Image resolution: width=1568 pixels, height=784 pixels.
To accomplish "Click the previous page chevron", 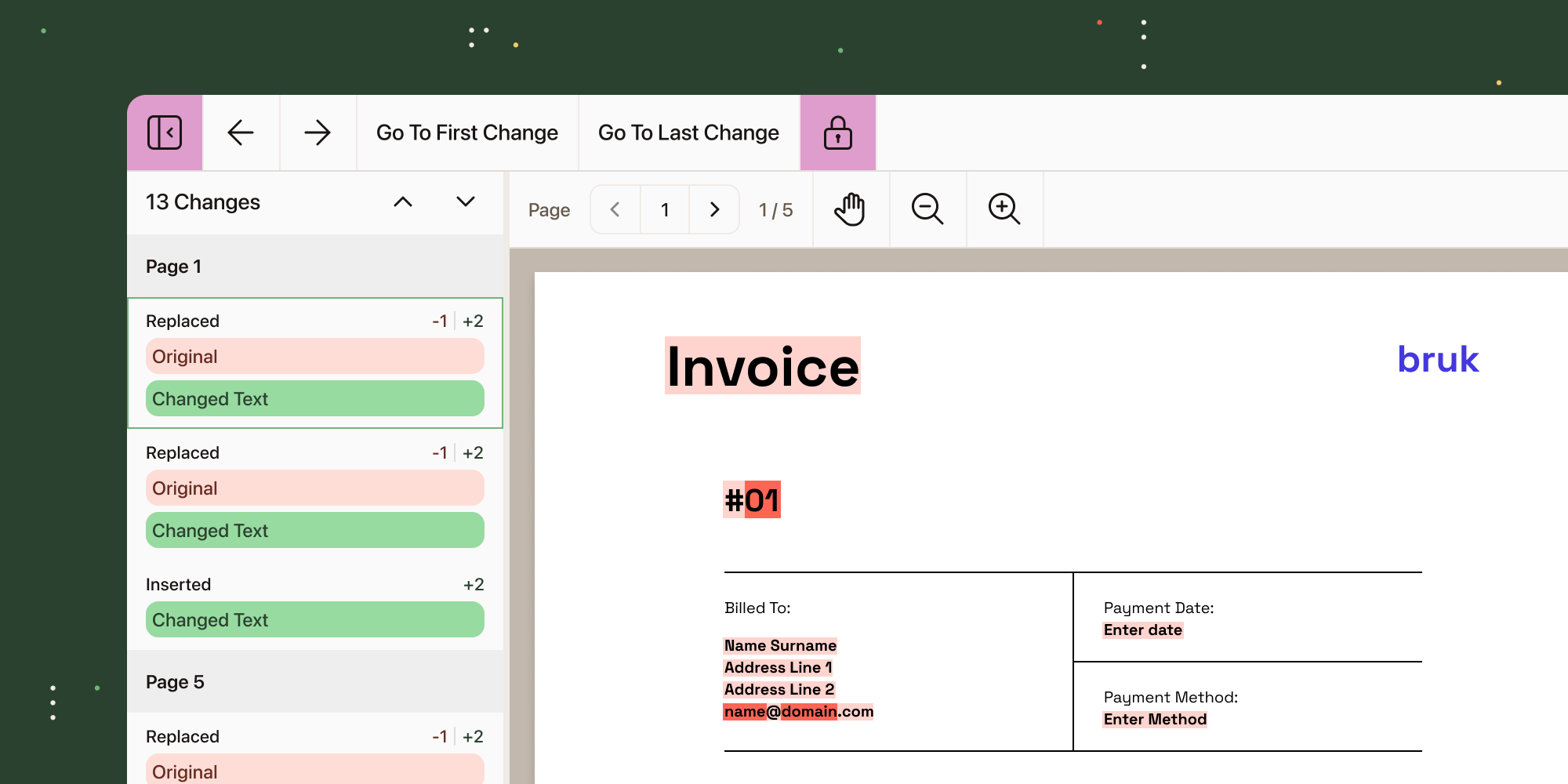I will [615, 209].
